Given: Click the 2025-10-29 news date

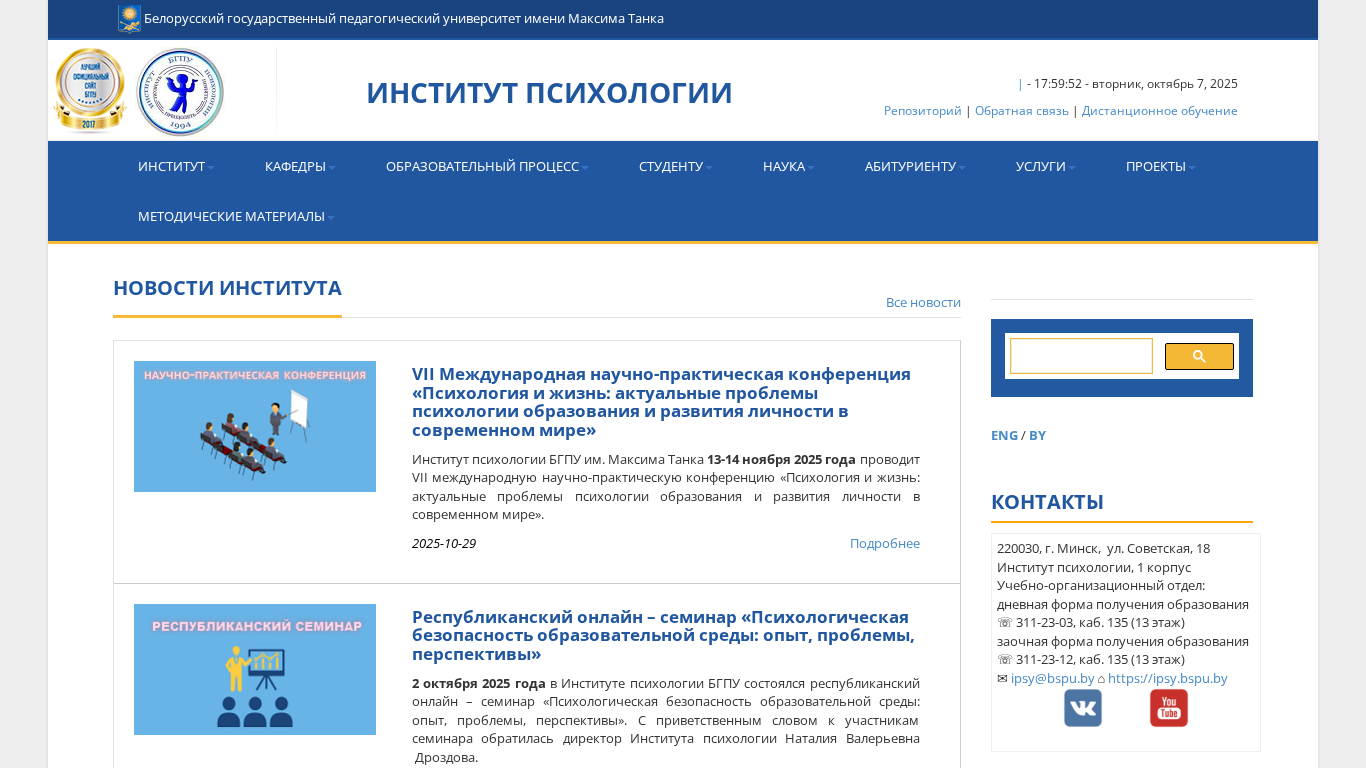Looking at the screenshot, I should coord(444,543).
